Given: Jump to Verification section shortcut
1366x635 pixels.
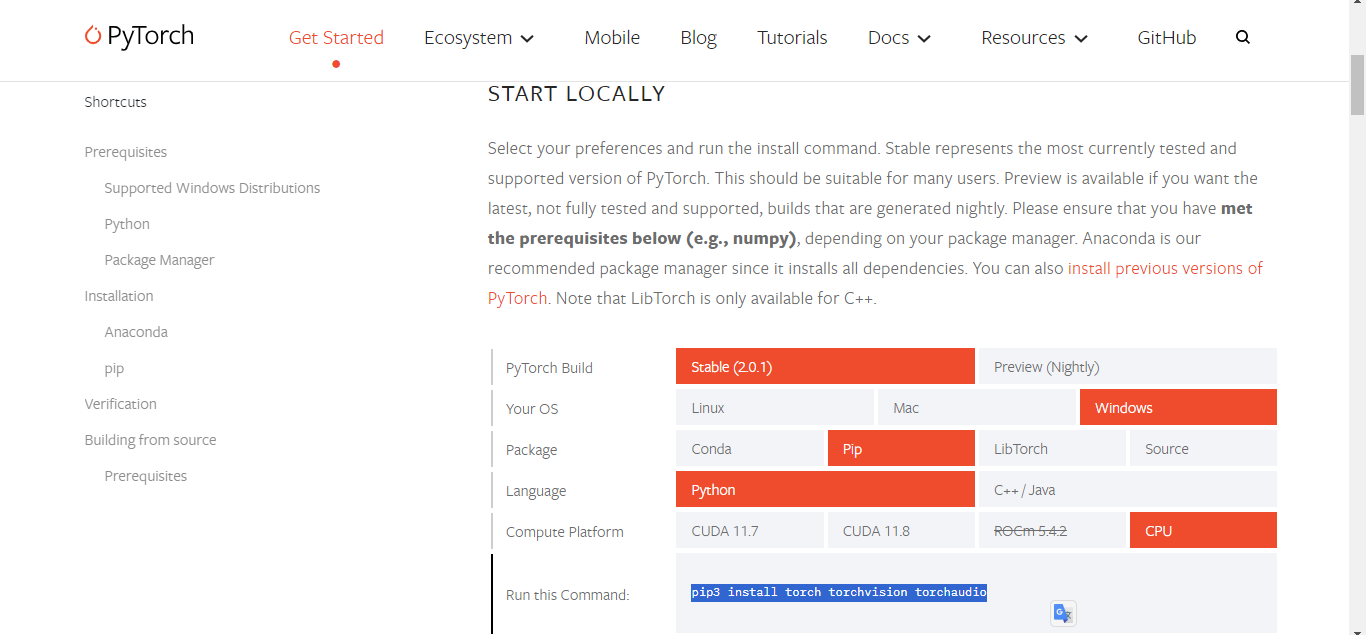Looking at the screenshot, I should point(120,404).
